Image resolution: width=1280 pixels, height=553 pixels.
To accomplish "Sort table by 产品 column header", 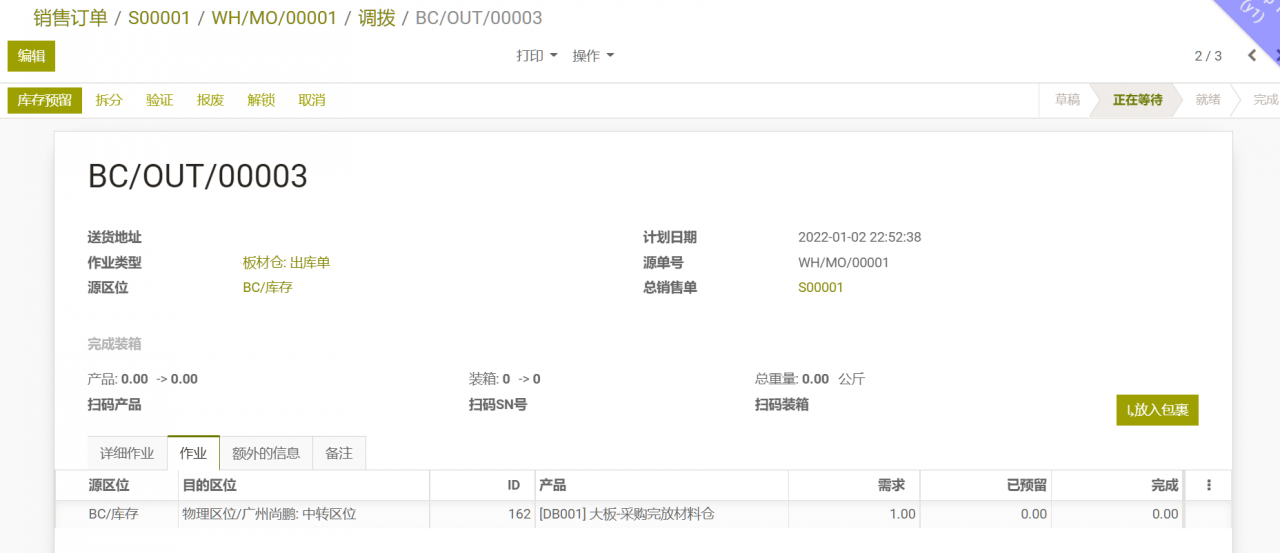I will point(661,485).
